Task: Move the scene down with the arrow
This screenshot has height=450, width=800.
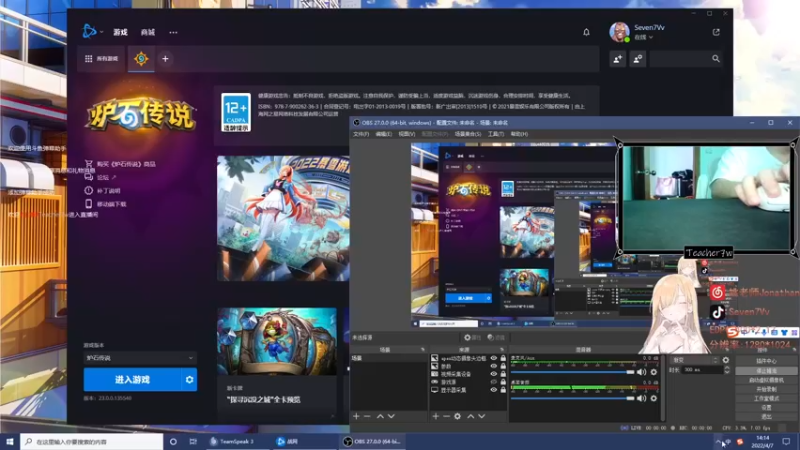Action: coord(391,416)
